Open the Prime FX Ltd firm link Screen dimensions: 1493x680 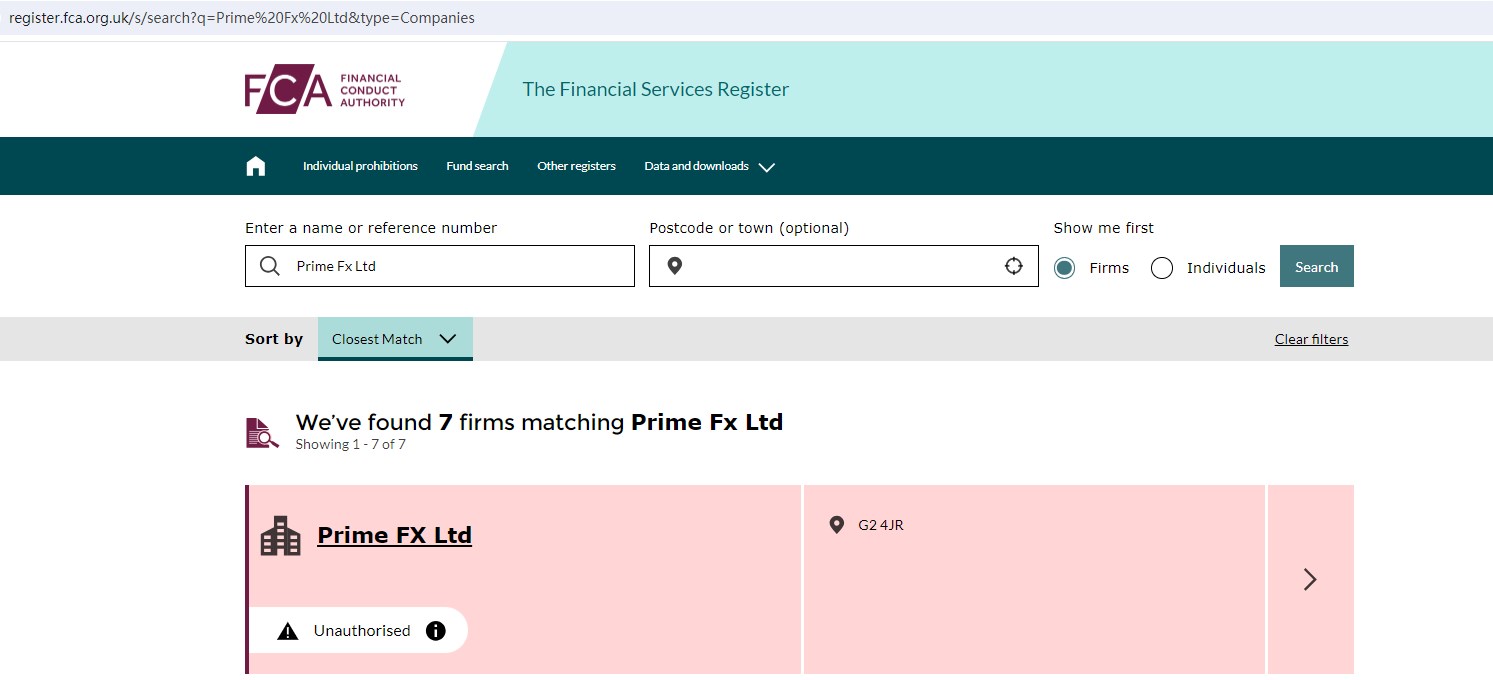coord(394,535)
